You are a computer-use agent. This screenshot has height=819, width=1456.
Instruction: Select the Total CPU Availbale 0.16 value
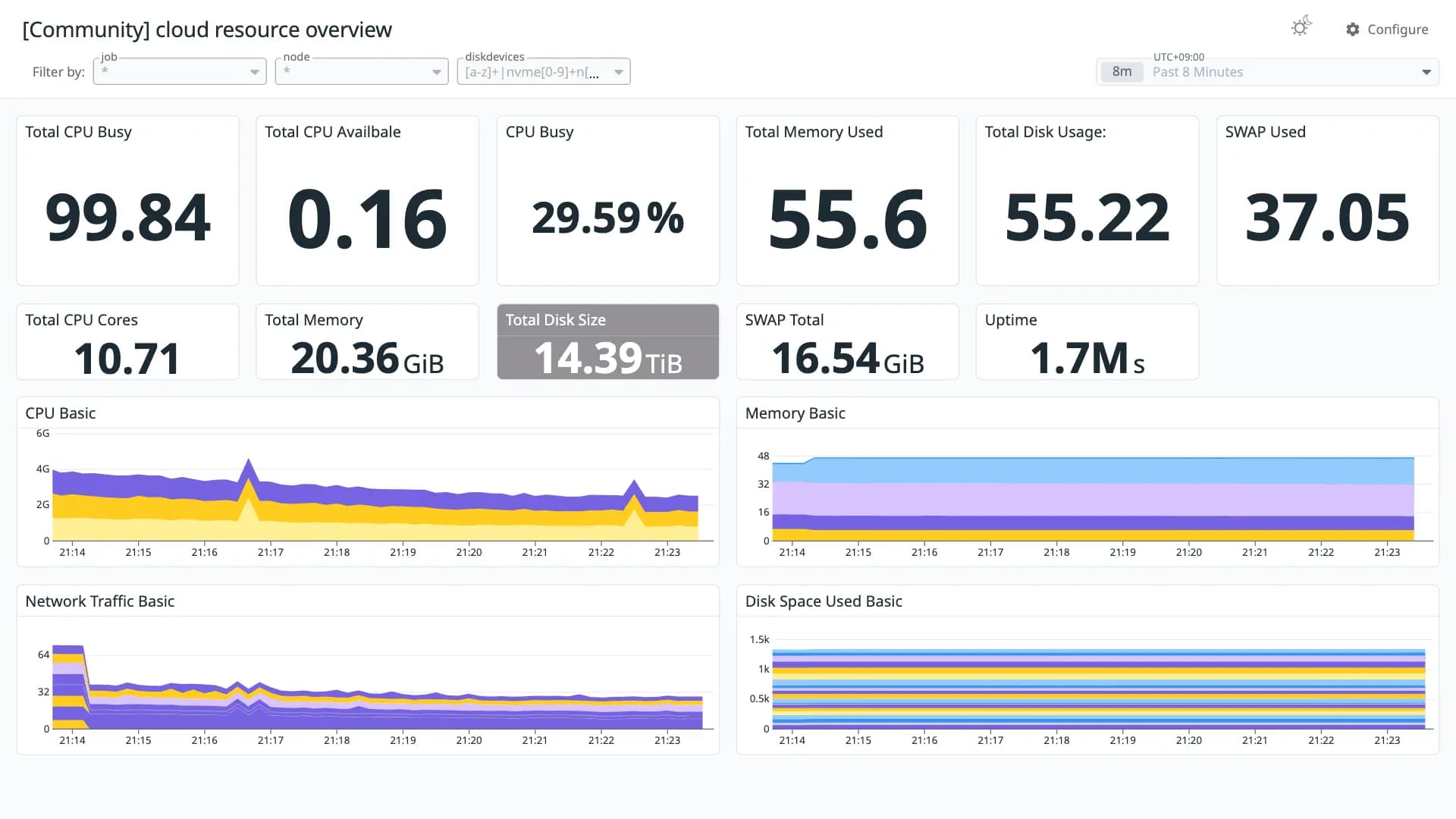click(x=367, y=219)
